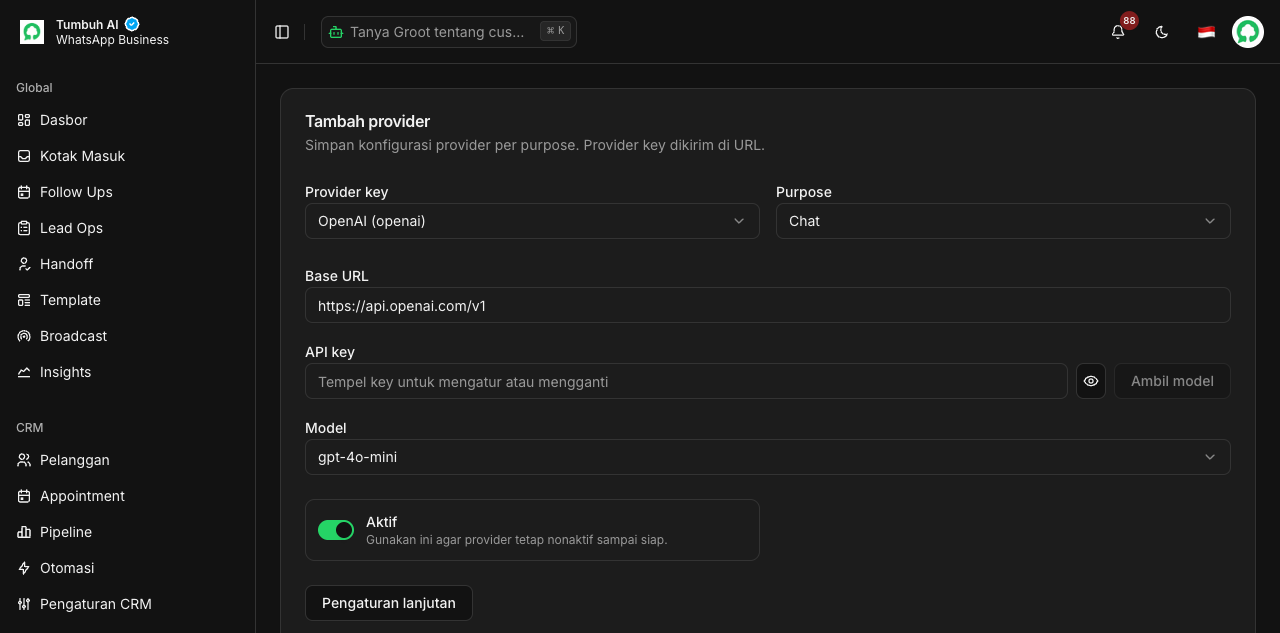
Task: Click the Otomasi lightning icon
Action: (24, 568)
